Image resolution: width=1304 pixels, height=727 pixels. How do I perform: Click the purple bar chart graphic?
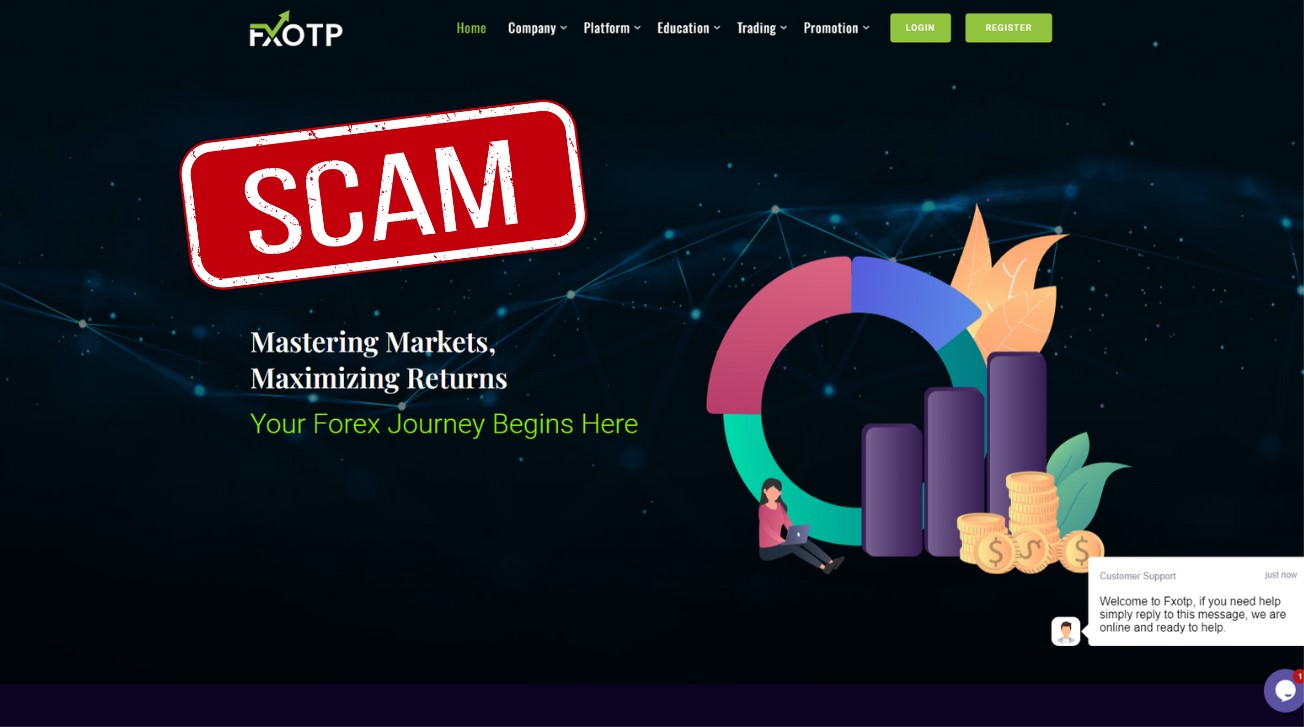point(954,456)
